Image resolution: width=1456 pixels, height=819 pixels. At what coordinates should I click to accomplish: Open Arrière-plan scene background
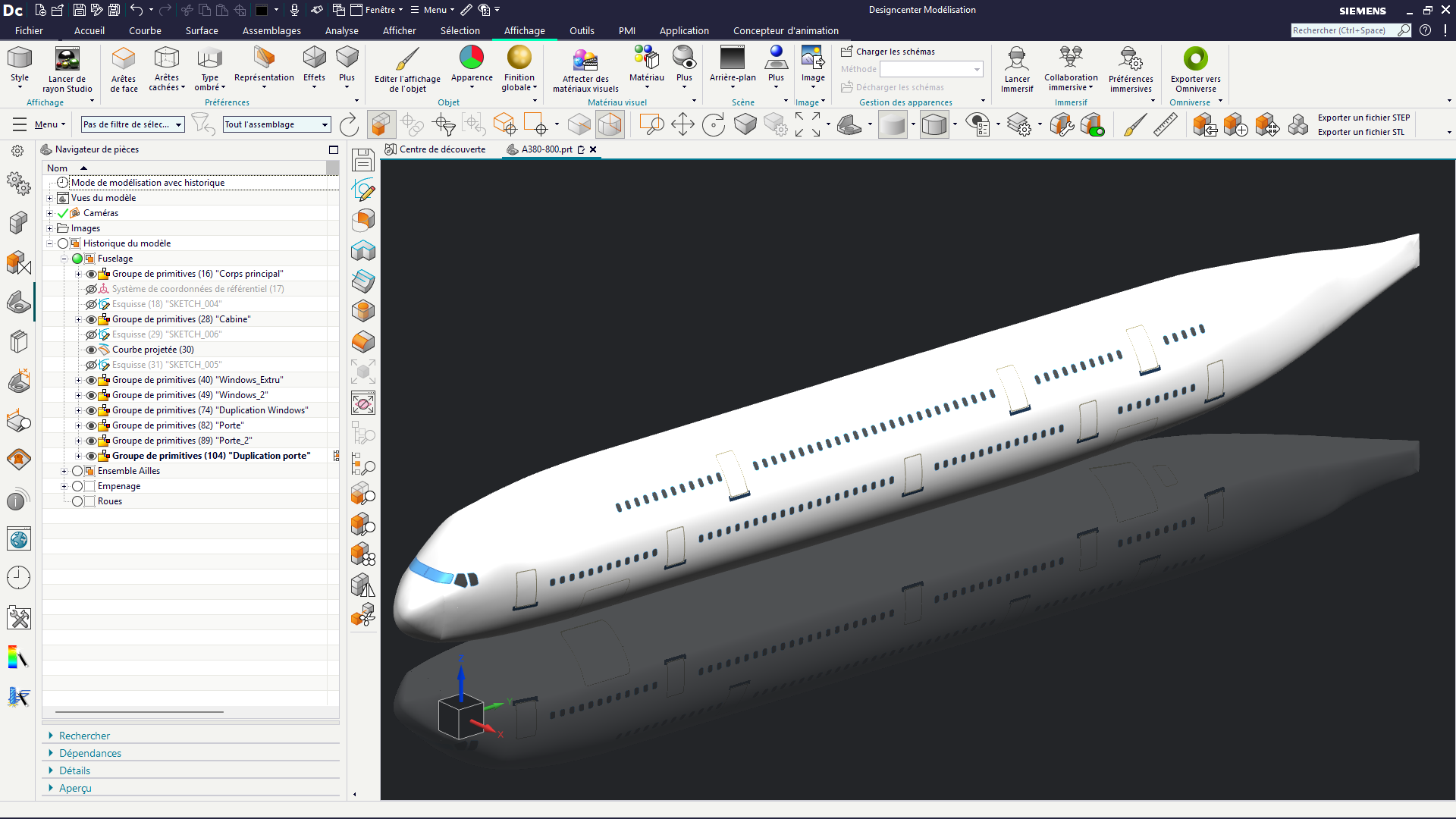click(x=733, y=57)
